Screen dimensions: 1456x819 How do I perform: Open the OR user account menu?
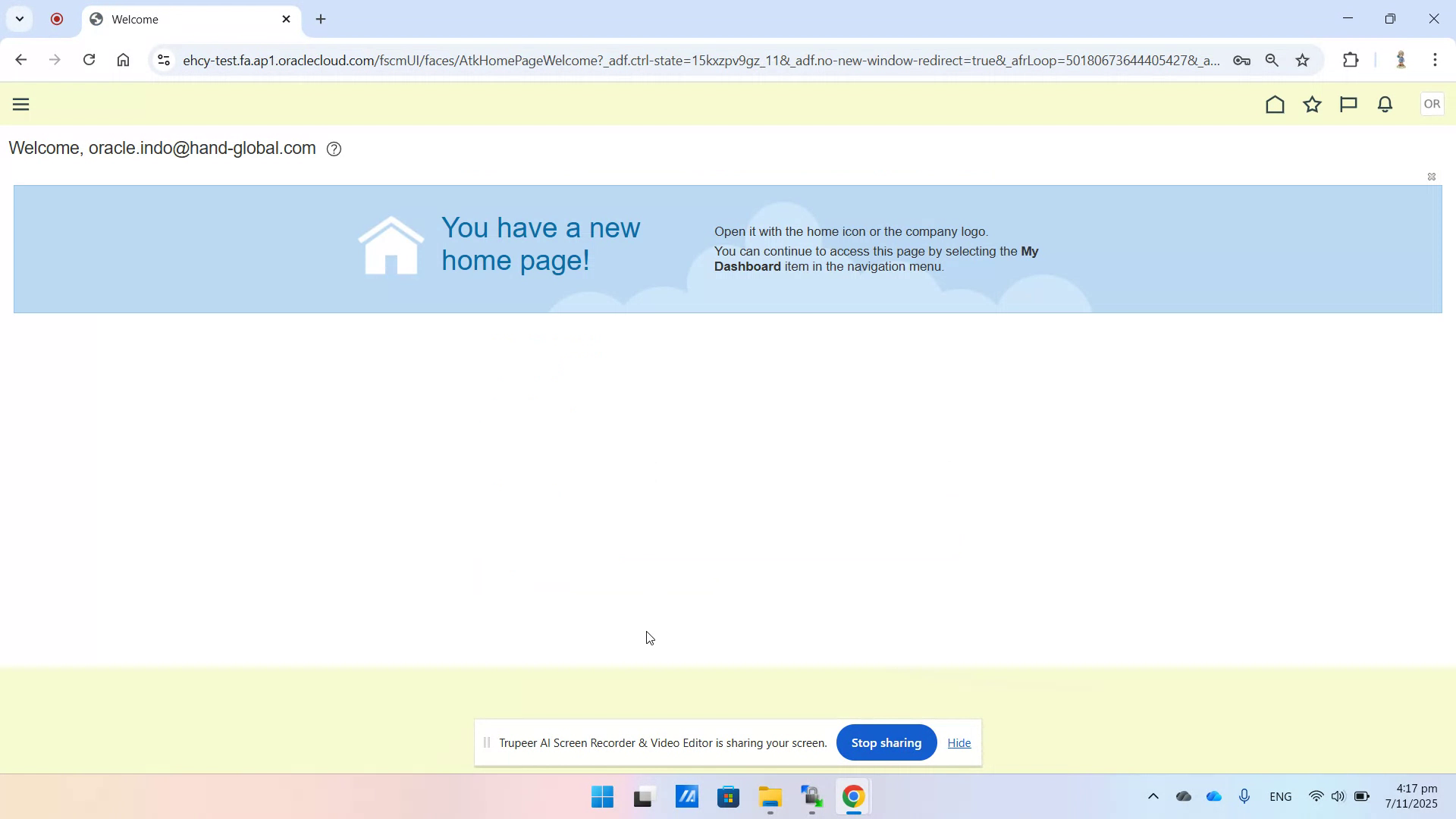1432,104
